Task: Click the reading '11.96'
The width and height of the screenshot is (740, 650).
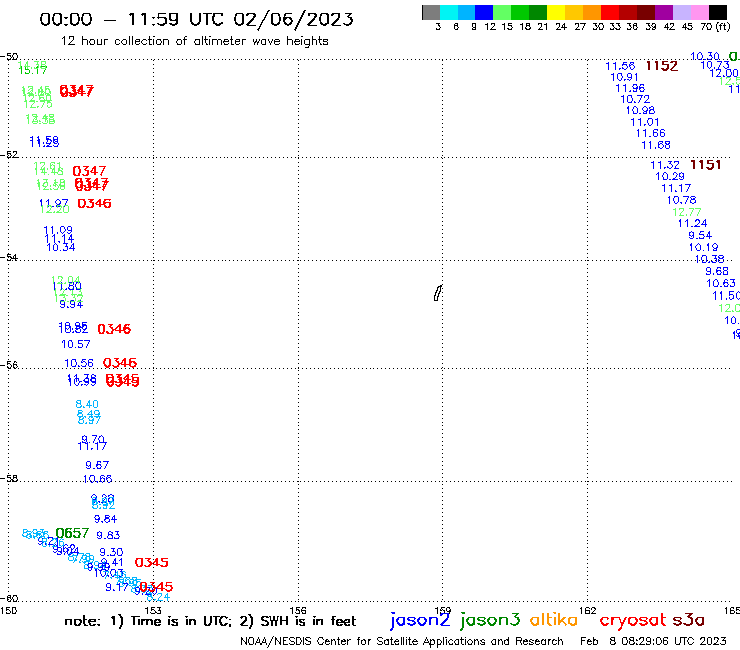Action: click(x=630, y=88)
